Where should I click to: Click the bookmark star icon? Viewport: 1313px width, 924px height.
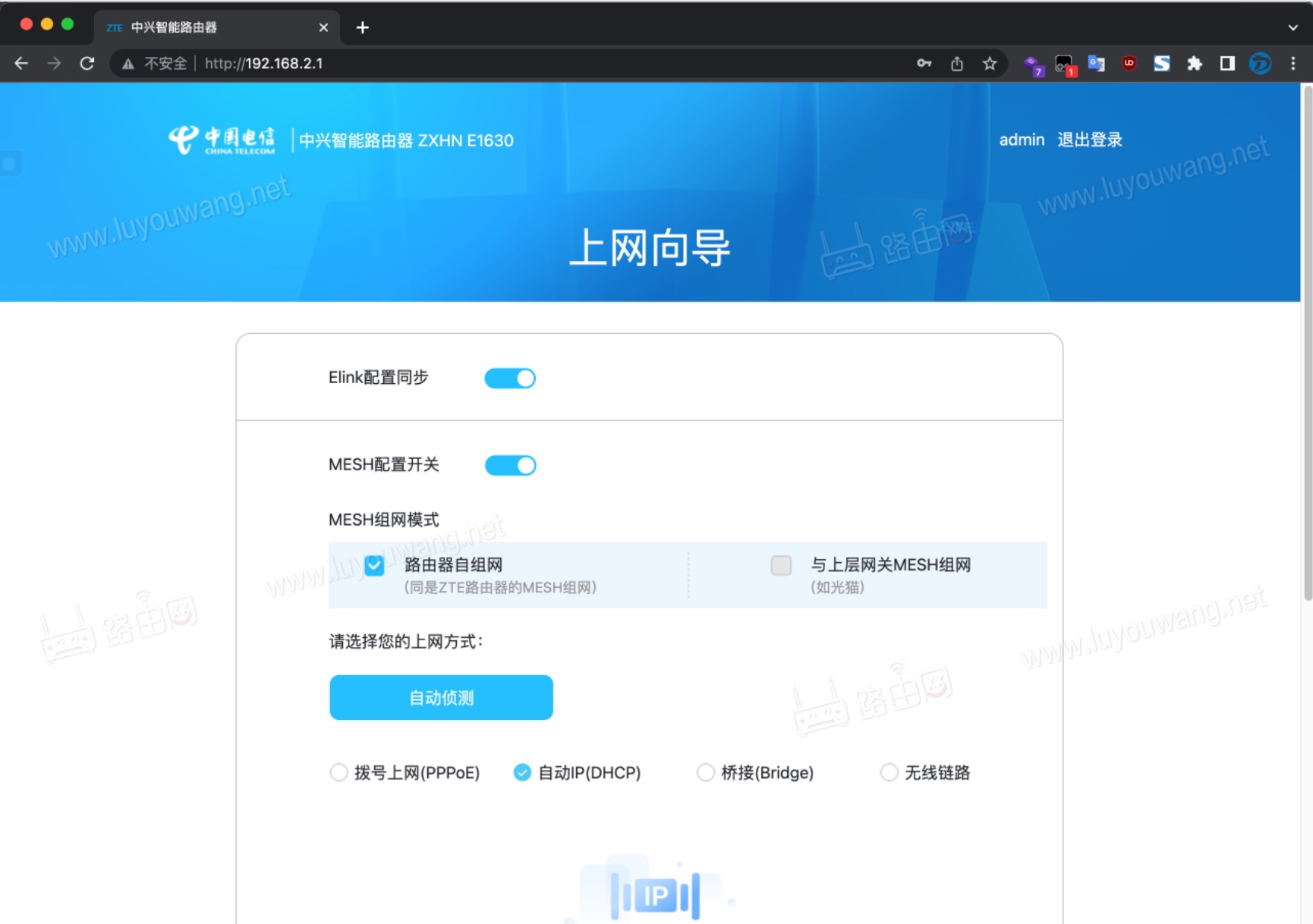[x=990, y=64]
